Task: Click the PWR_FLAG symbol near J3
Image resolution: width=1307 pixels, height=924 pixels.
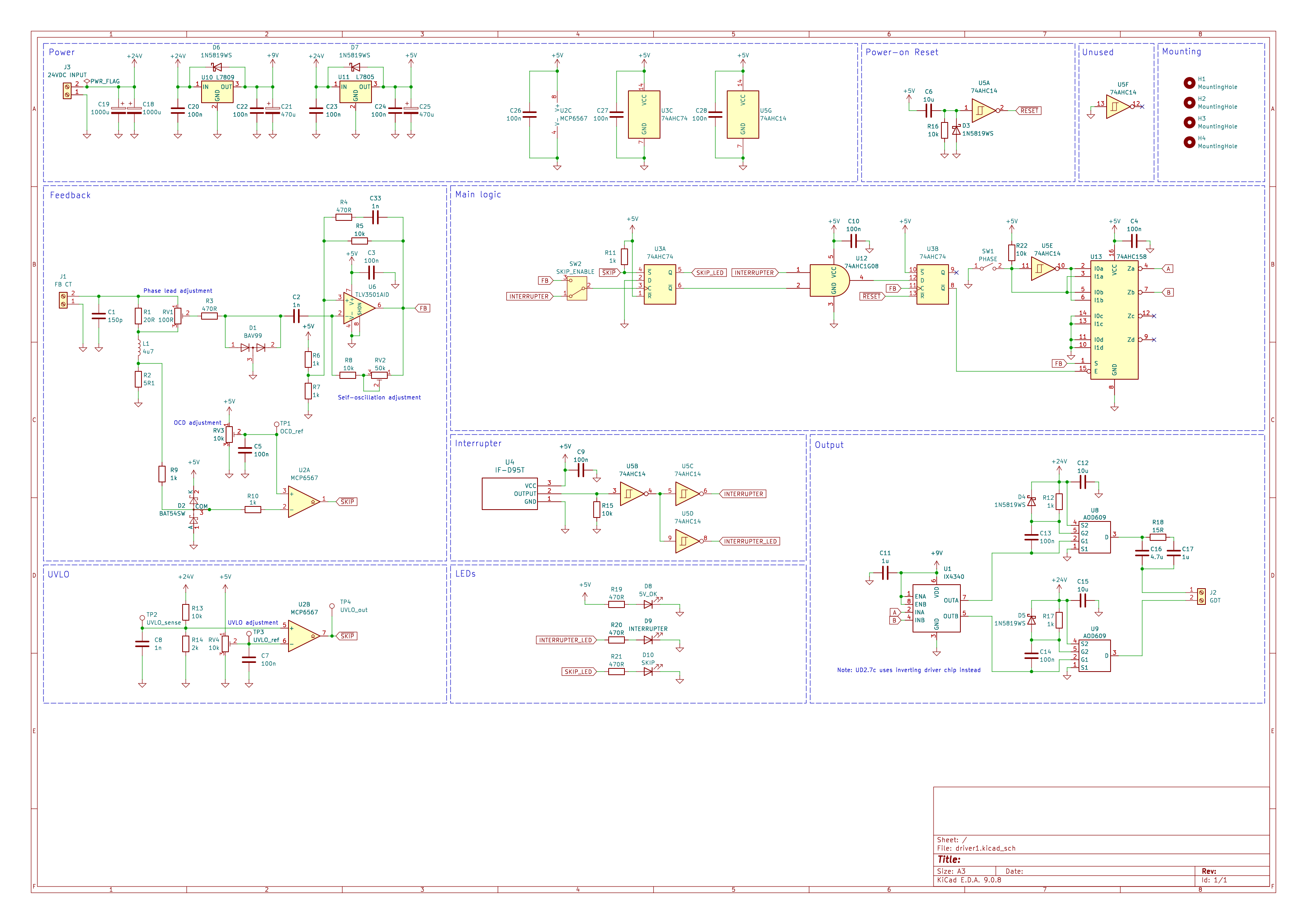Action: coord(87,81)
